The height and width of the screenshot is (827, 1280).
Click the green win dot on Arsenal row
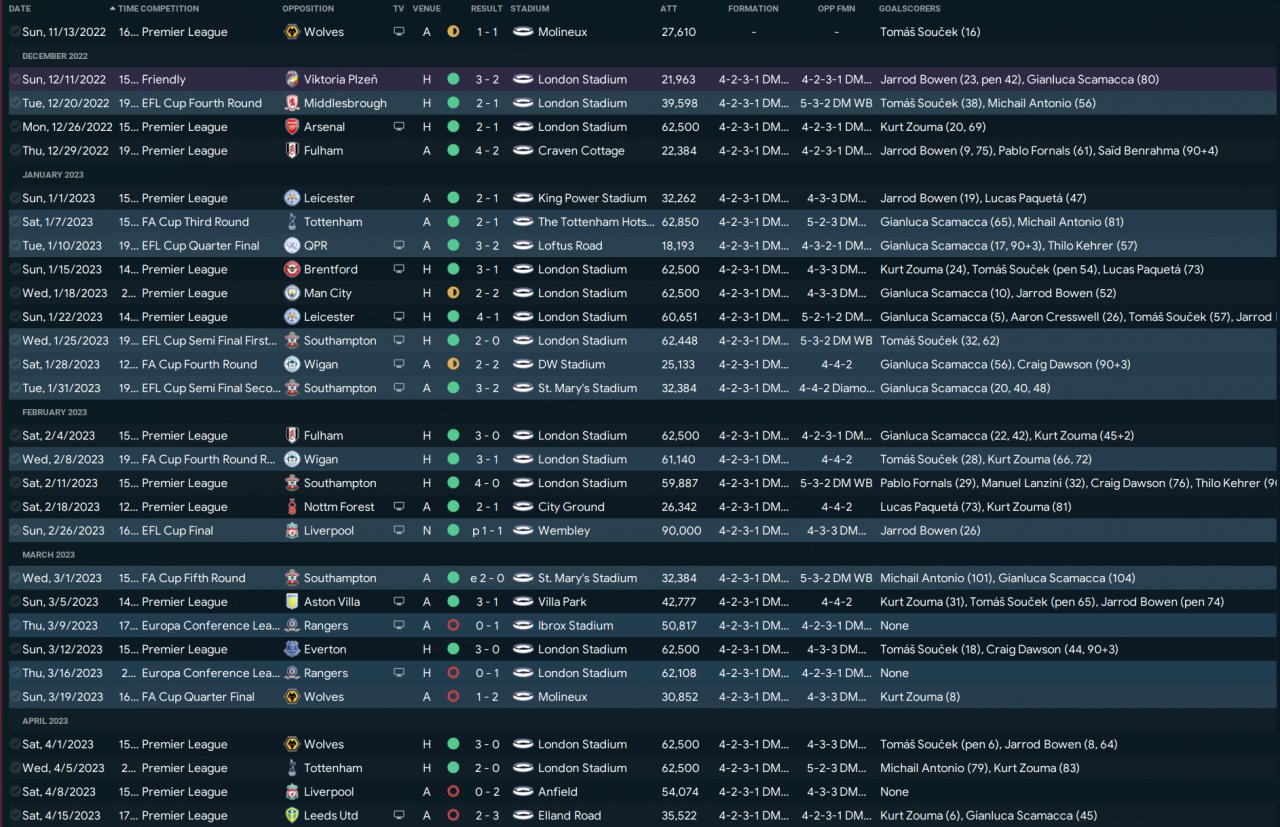[x=453, y=128]
